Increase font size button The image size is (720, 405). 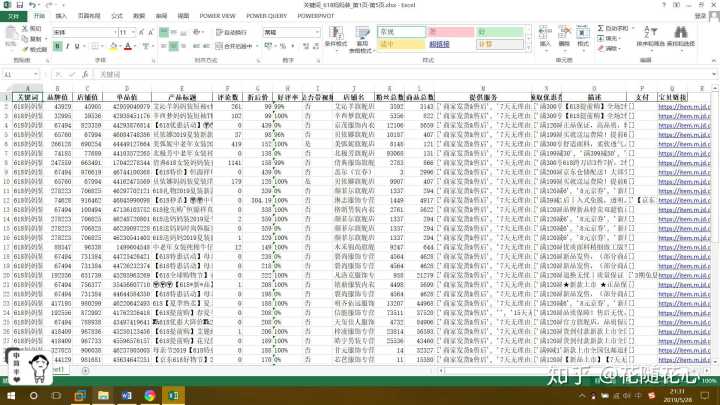(141, 32)
